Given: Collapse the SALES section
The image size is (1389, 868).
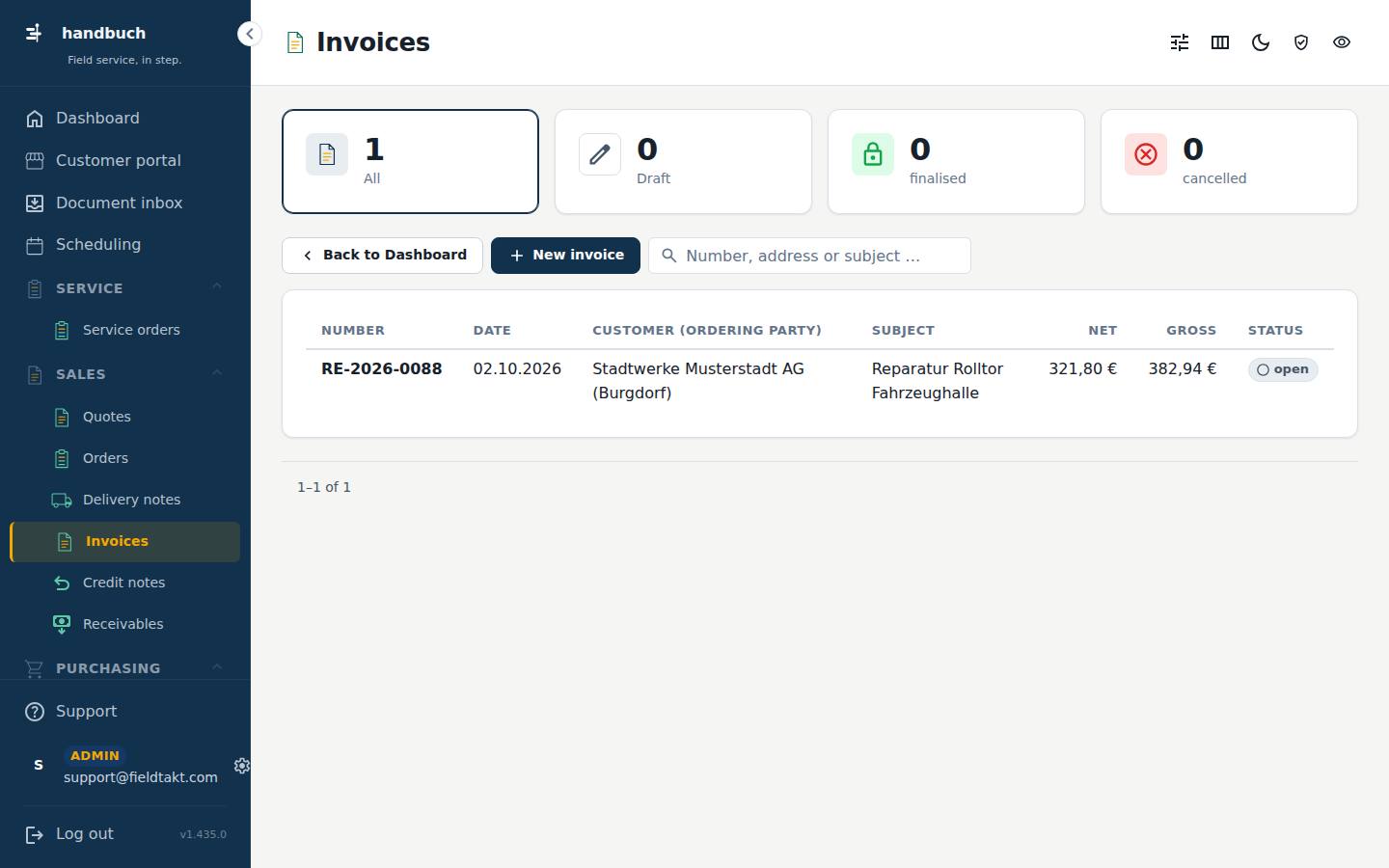Looking at the screenshot, I should [125, 374].
